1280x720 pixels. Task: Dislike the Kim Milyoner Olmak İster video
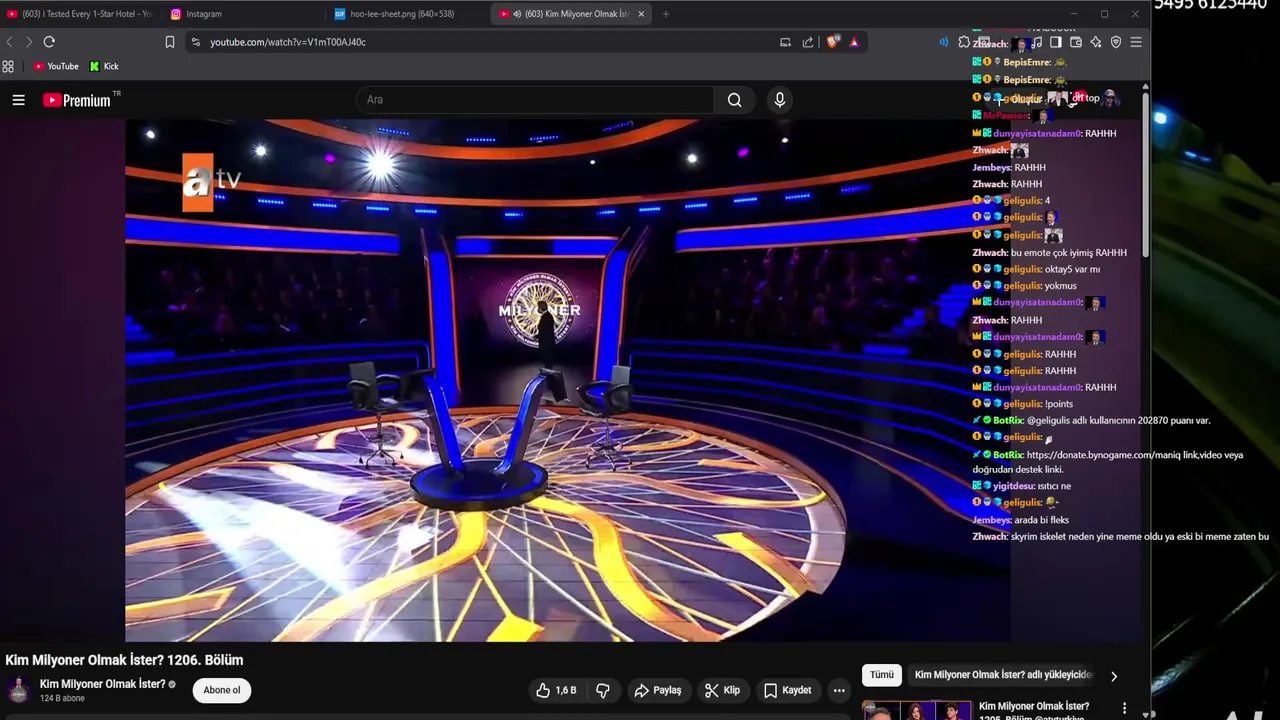603,690
